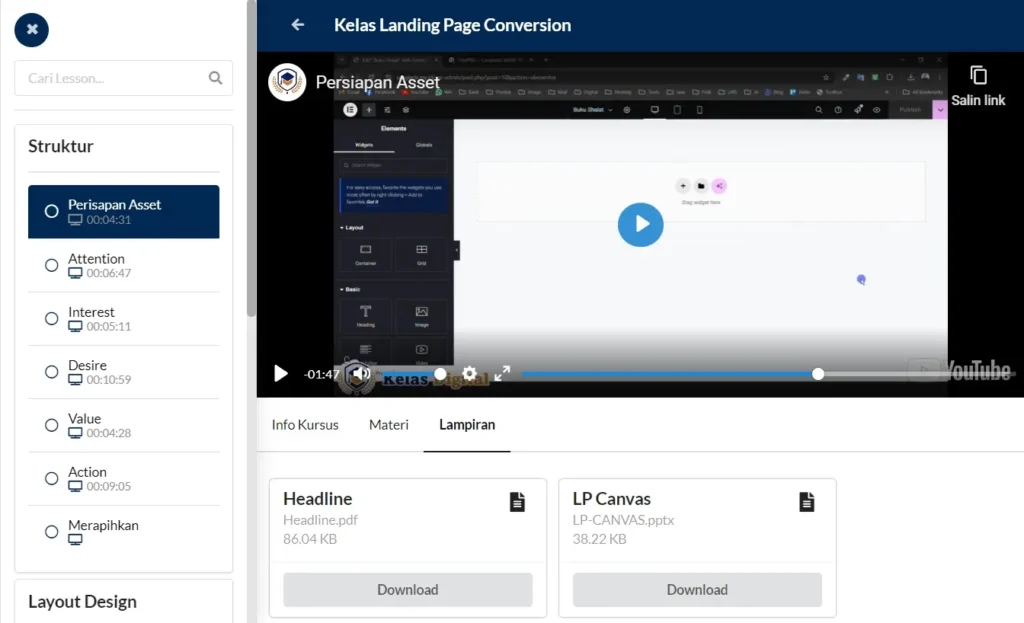Pick the Action lesson circle
Viewport: 1024px width, 623px height.
click(x=52, y=479)
